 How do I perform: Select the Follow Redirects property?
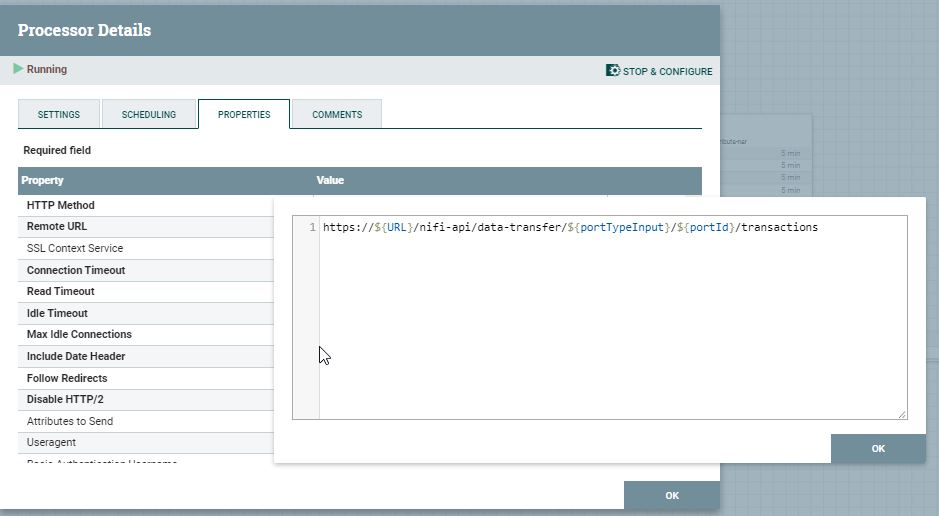point(146,378)
